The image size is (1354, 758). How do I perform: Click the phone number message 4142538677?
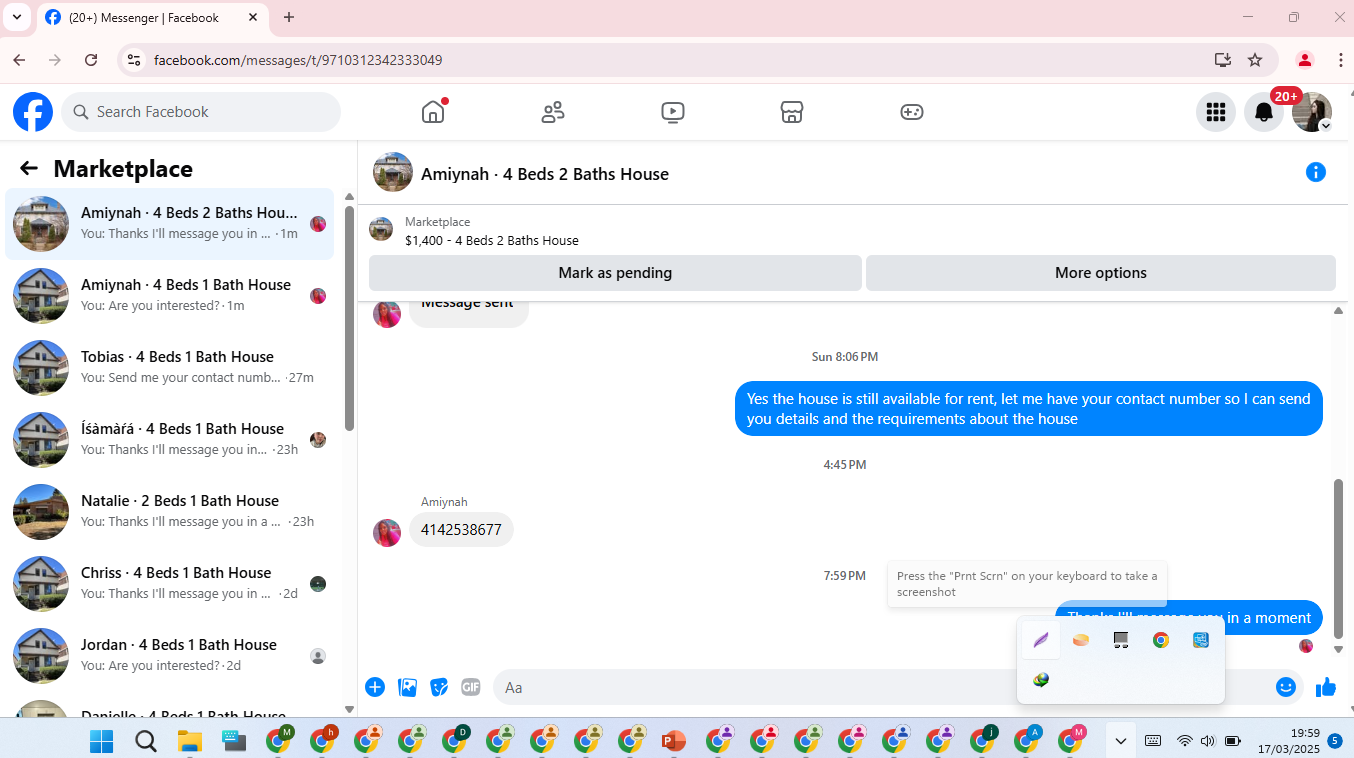pos(461,529)
